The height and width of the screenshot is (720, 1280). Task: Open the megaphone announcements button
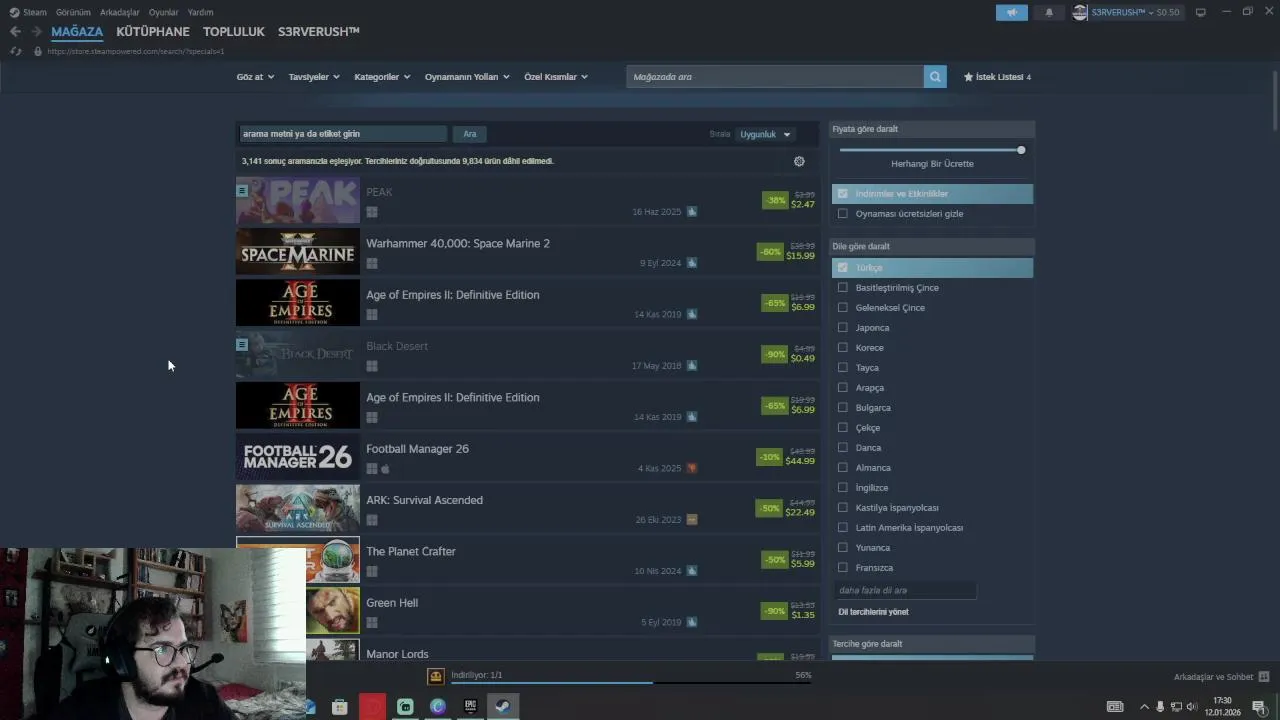click(x=1012, y=12)
